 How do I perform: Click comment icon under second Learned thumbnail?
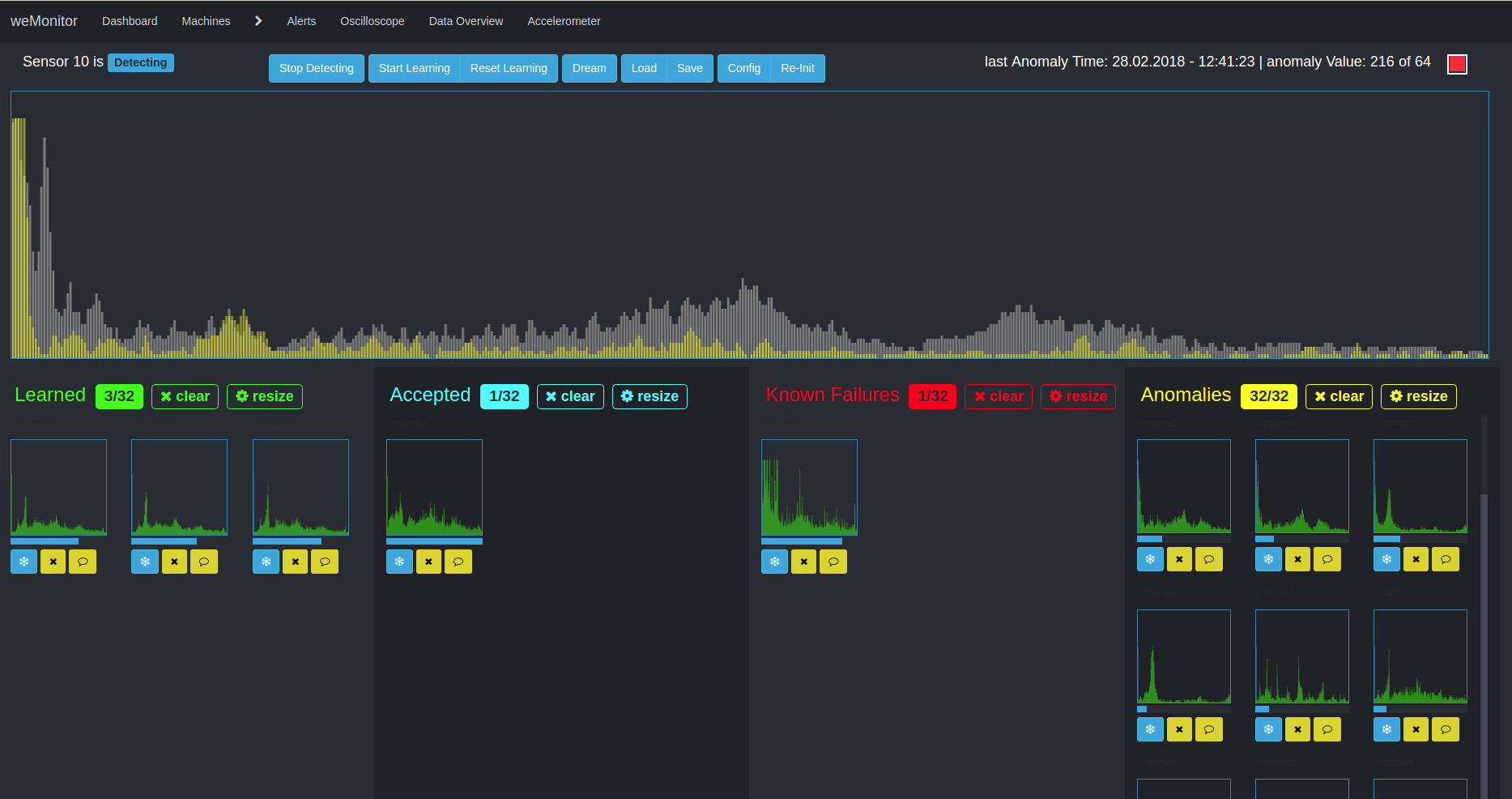[204, 562]
